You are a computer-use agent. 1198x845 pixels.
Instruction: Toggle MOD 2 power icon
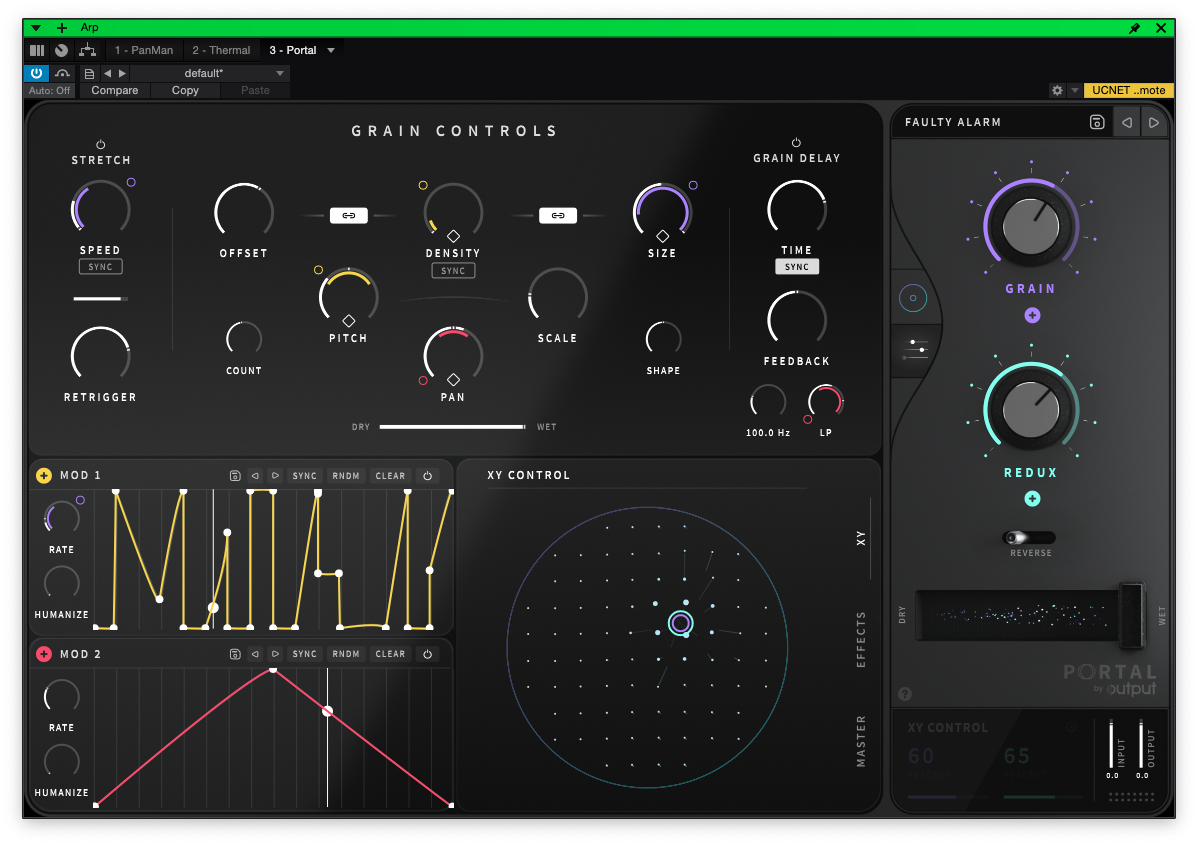(428, 654)
